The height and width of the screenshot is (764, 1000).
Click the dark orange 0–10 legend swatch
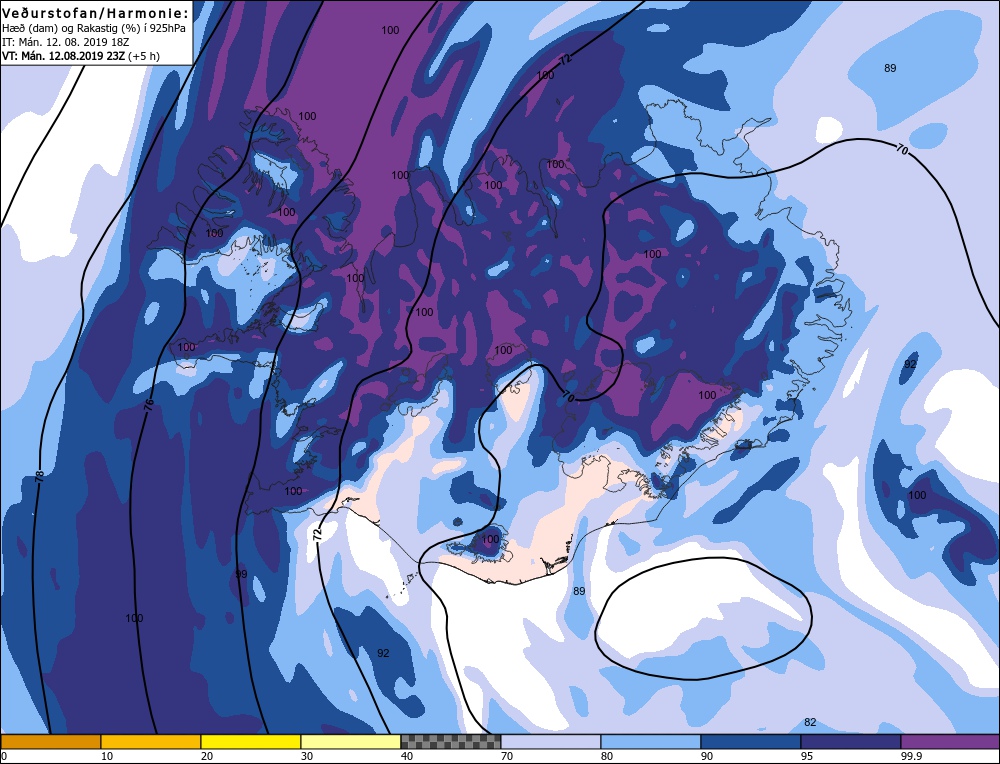pos(51,741)
